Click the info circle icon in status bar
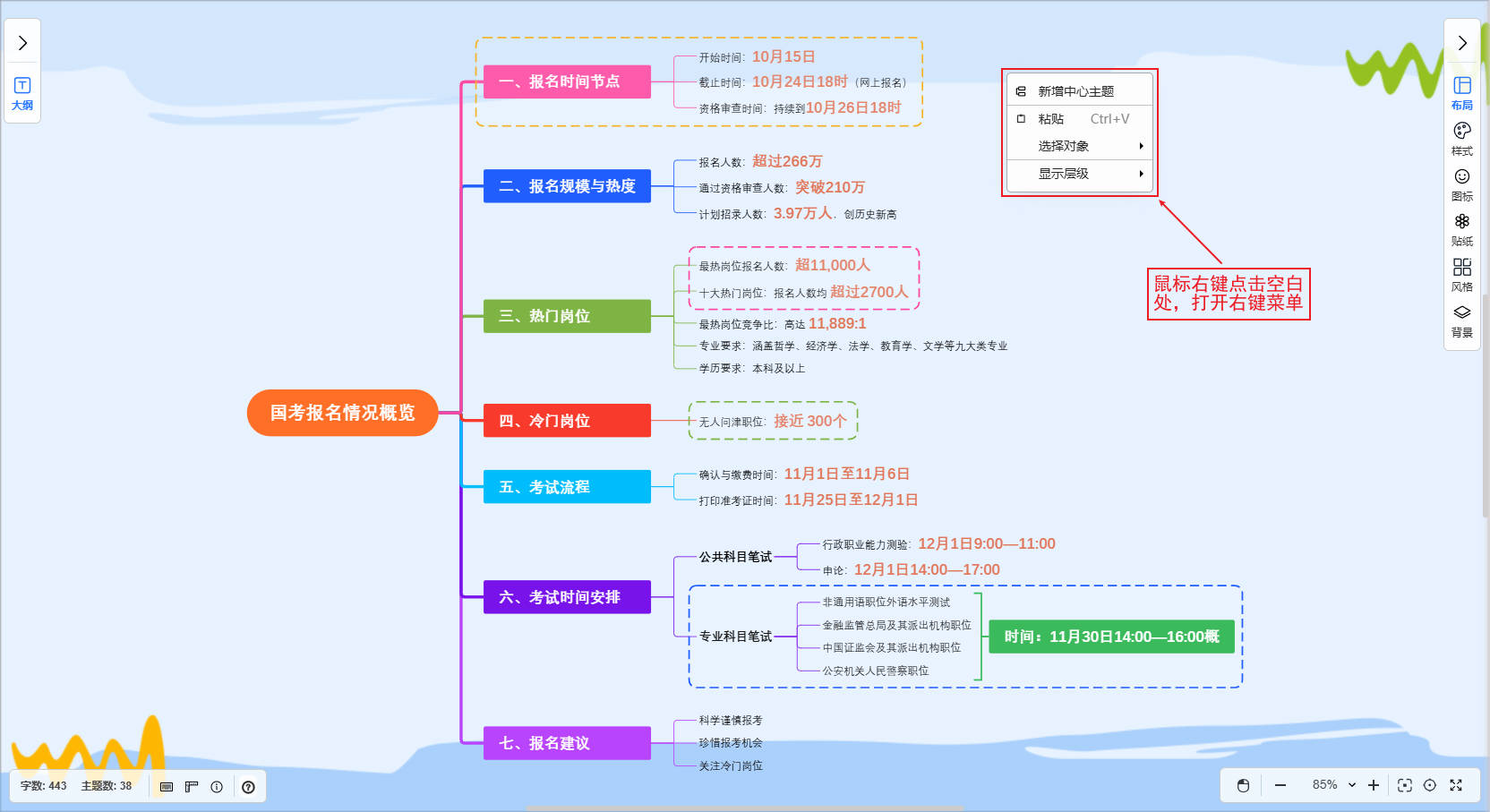 click(217, 787)
